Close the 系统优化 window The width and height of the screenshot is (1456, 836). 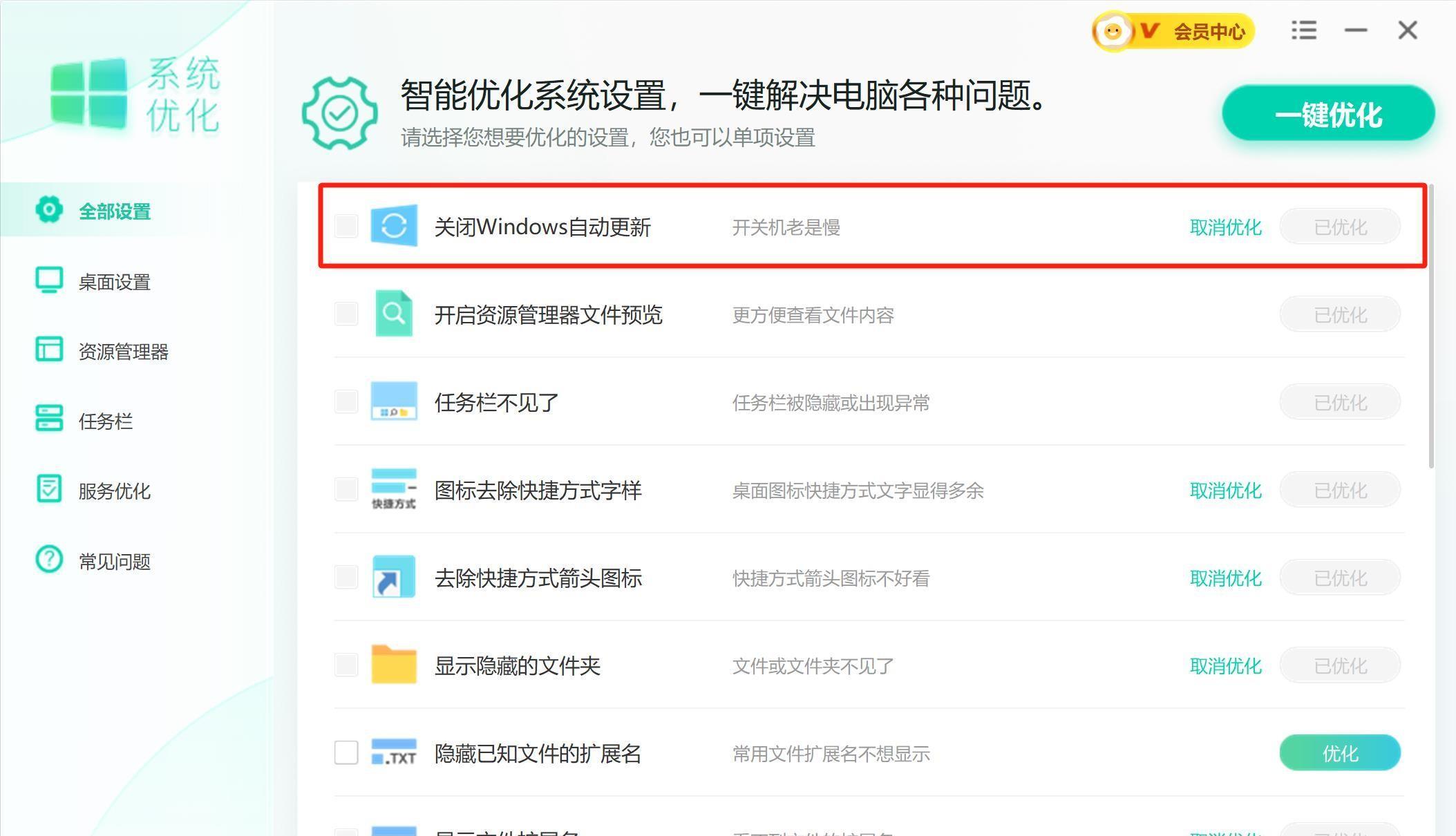tap(1408, 30)
